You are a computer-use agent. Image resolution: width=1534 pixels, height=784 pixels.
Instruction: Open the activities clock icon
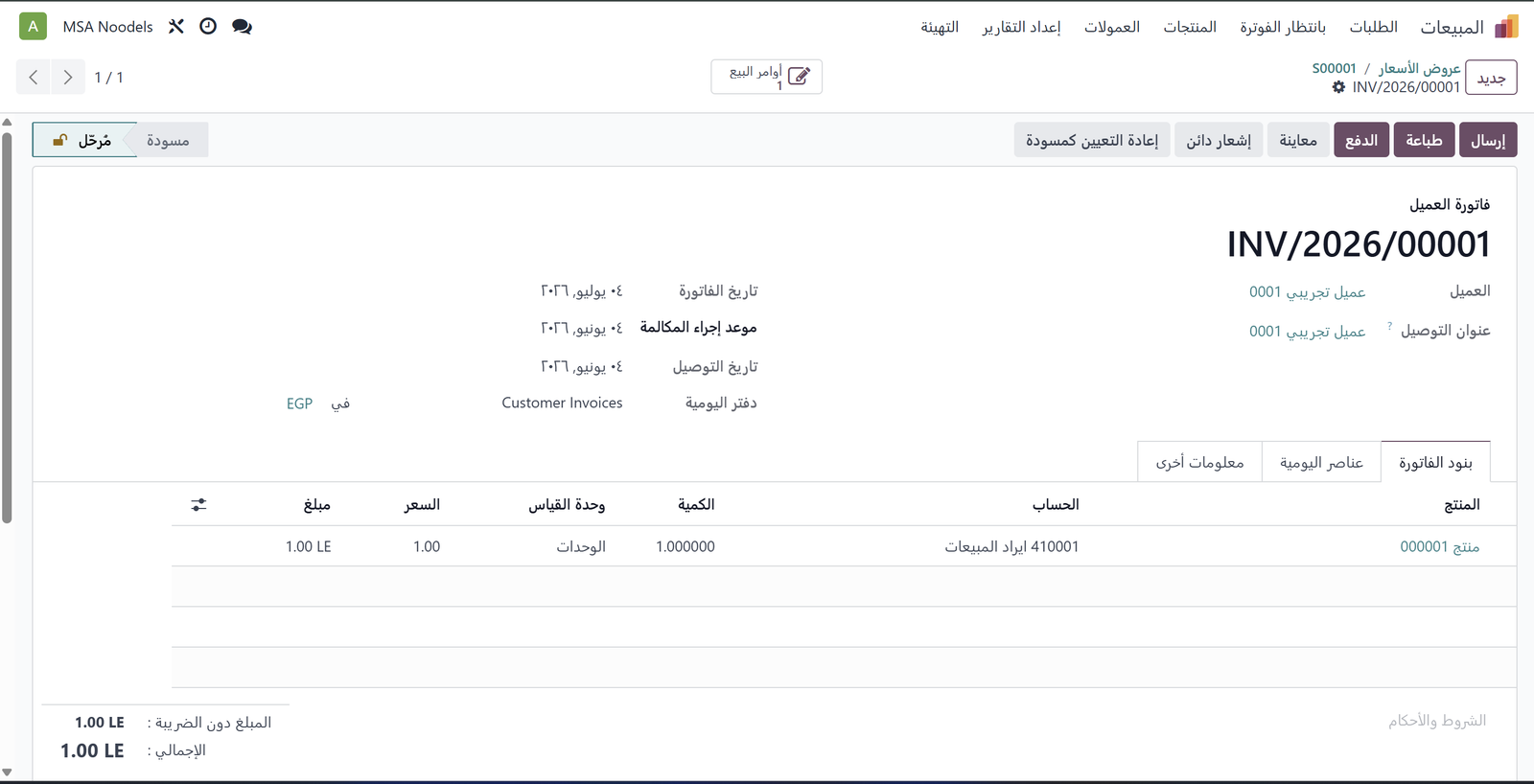(x=208, y=27)
